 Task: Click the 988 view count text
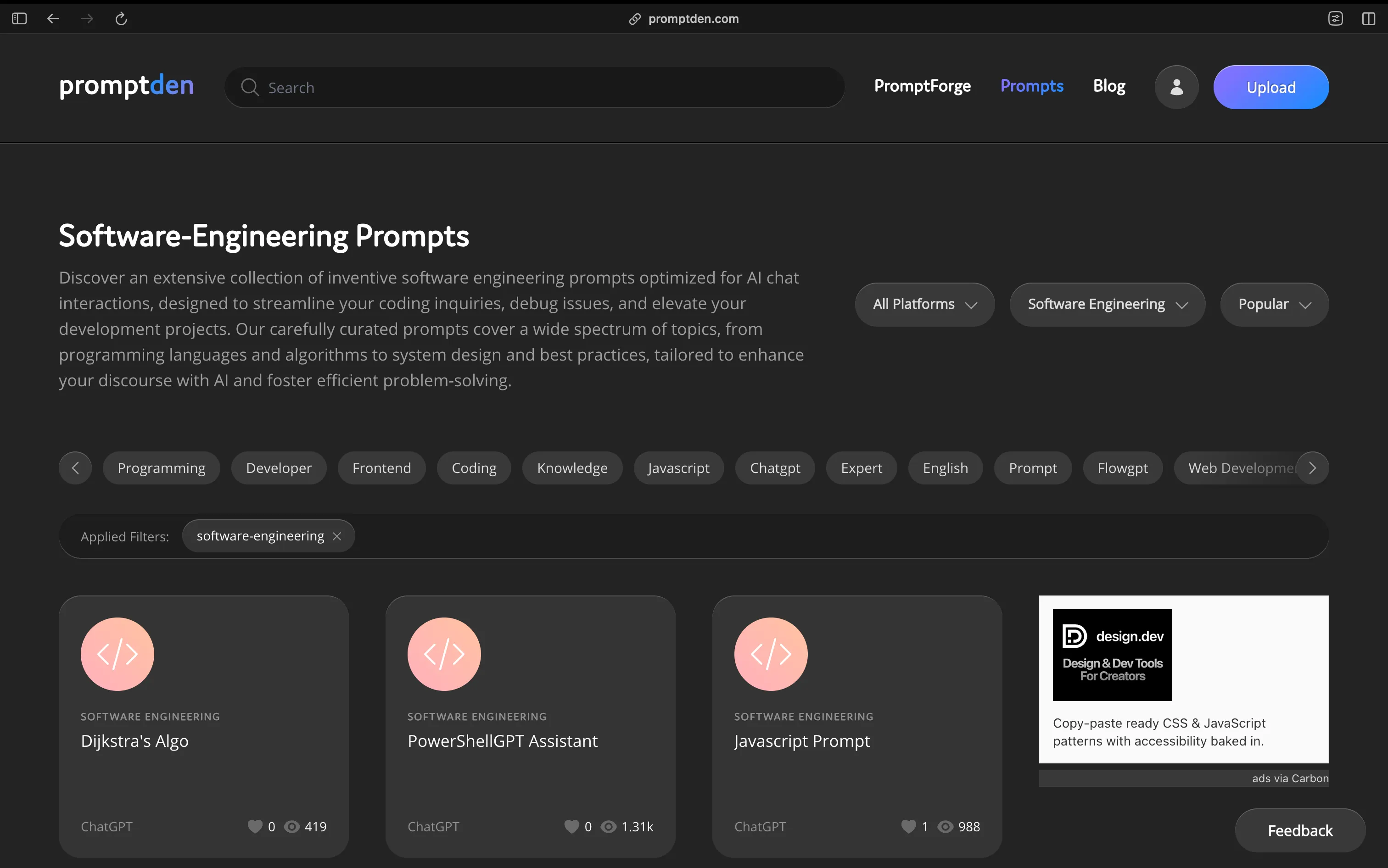[x=969, y=826]
